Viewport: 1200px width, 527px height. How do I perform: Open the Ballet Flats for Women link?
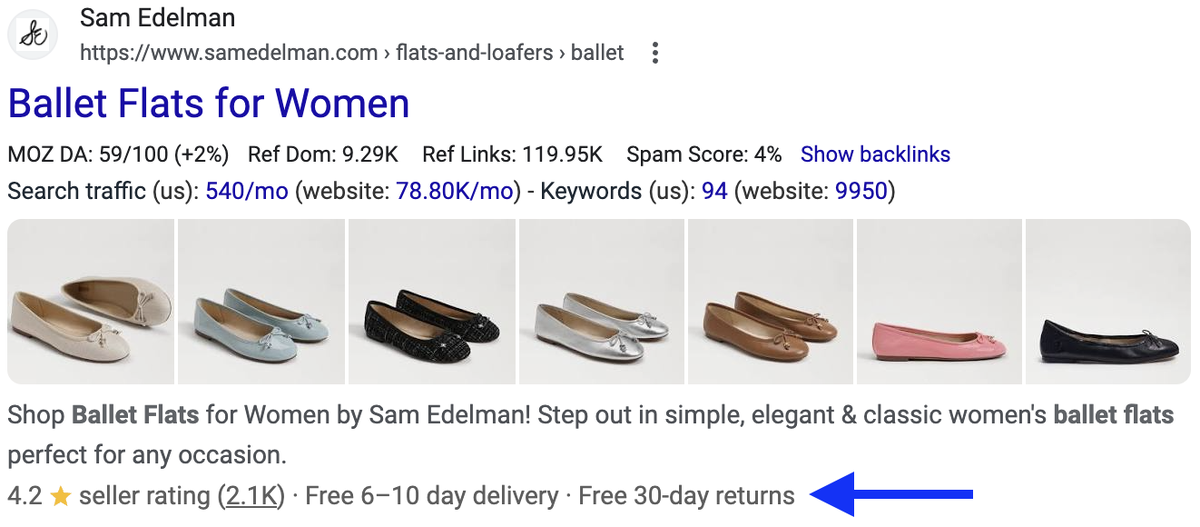pyautogui.click(x=208, y=104)
